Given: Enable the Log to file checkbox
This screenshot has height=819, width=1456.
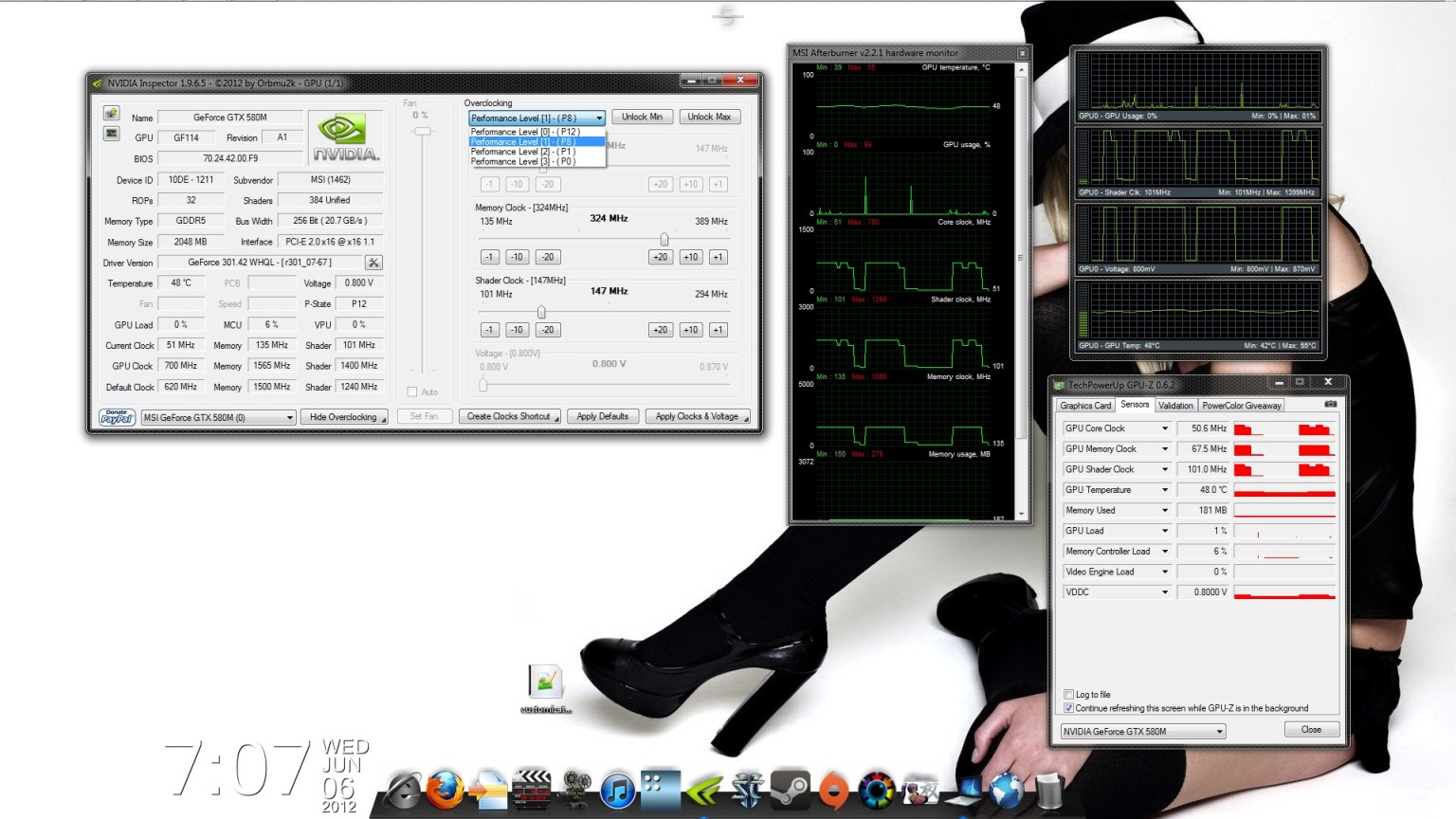Looking at the screenshot, I should click(x=1069, y=695).
